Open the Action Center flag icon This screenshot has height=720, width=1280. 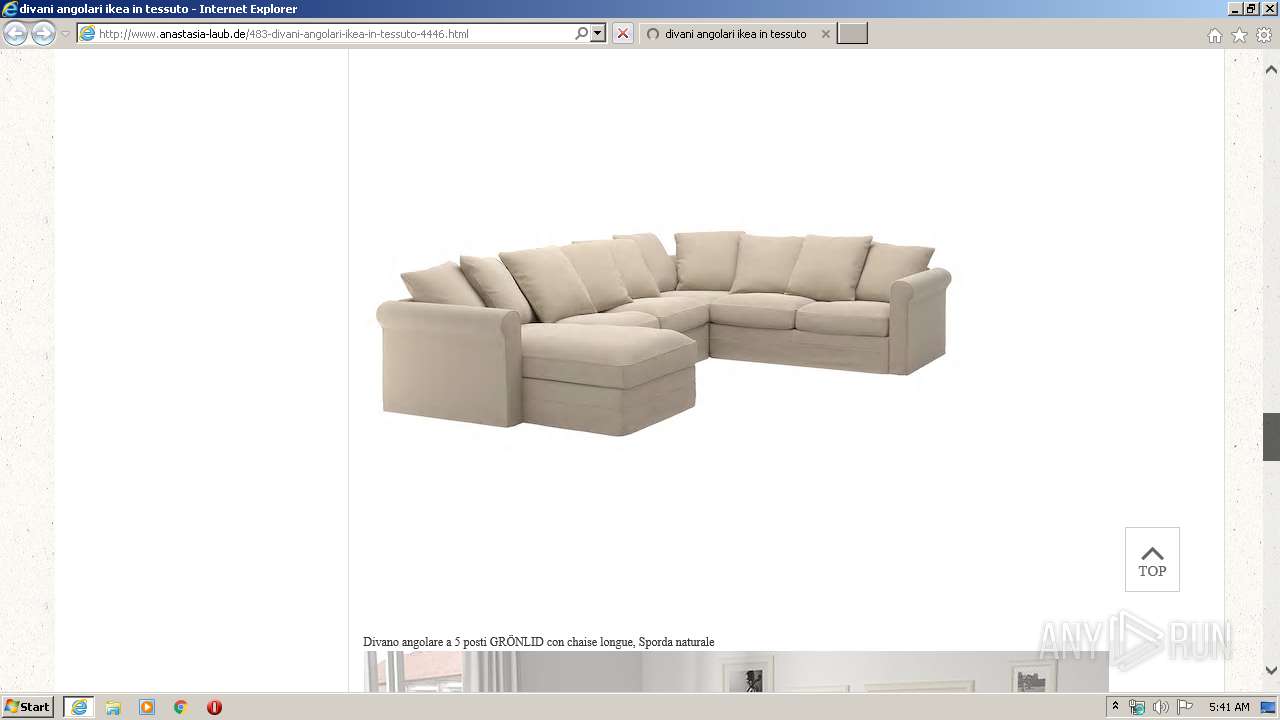pos(1185,707)
